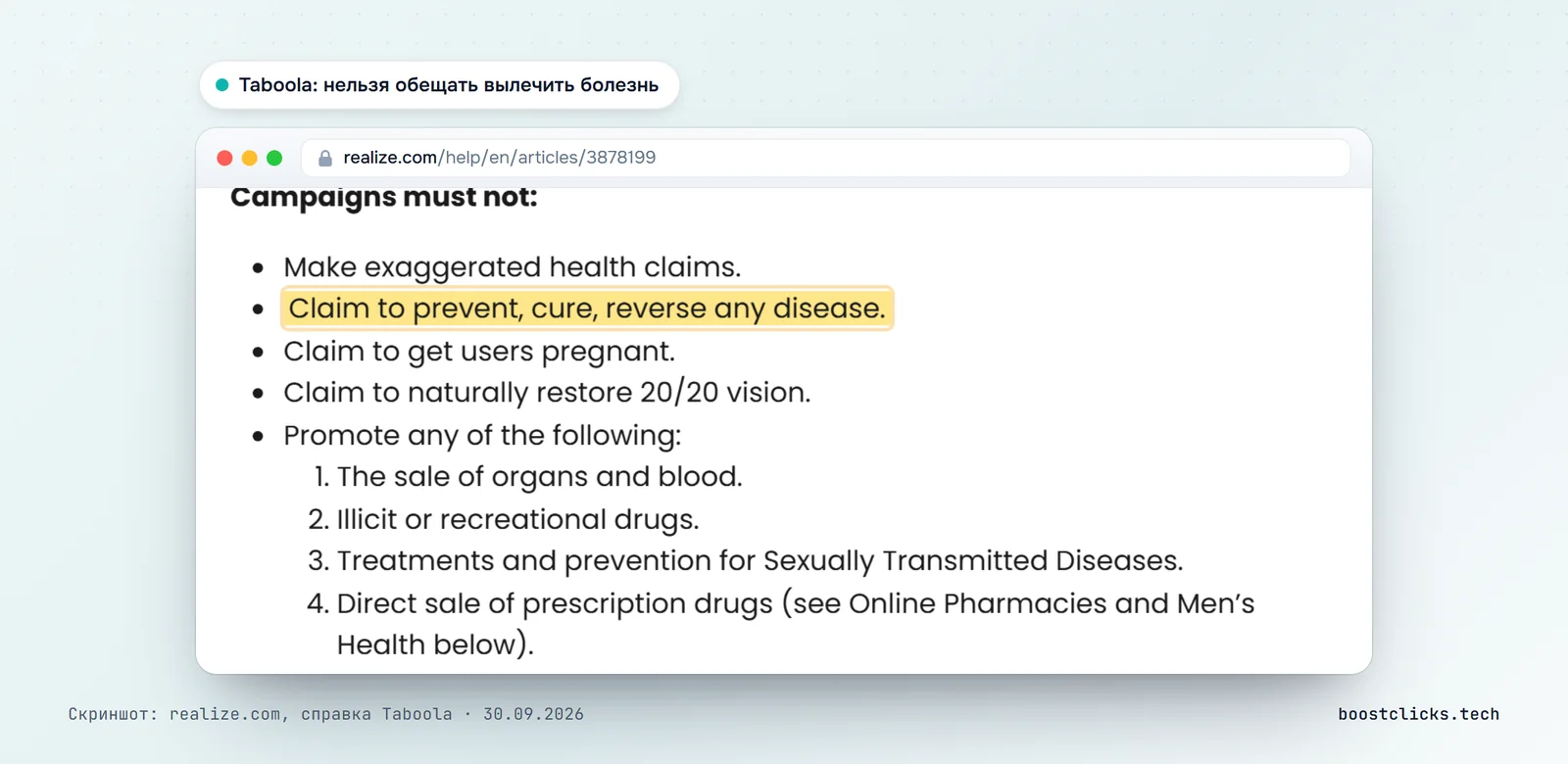Click 'Claim to naturally restore 20/20 vision'
Screen dimensions: 1568x764
(x=547, y=393)
